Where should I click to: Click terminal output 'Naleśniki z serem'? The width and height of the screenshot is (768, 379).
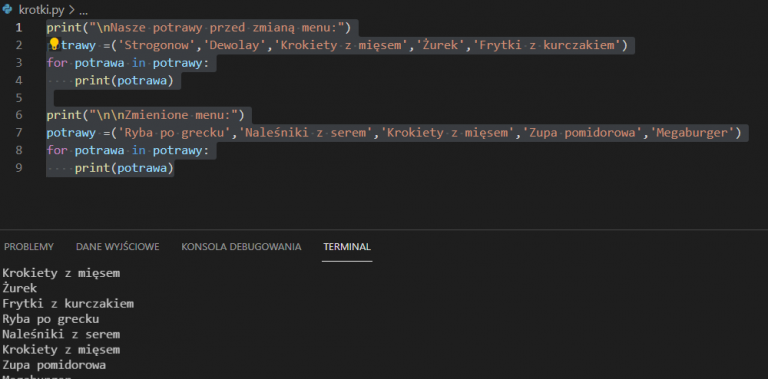click(61, 334)
